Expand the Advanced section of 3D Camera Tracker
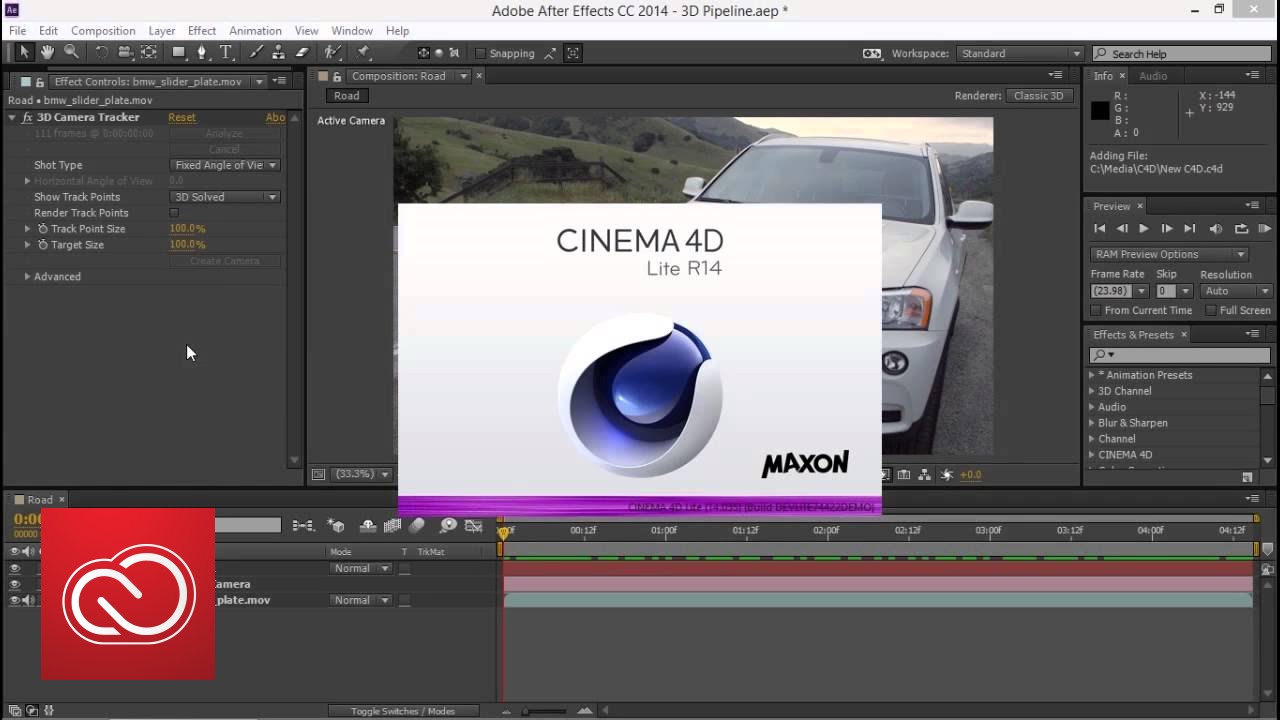The image size is (1280, 720). [x=28, y=276]
